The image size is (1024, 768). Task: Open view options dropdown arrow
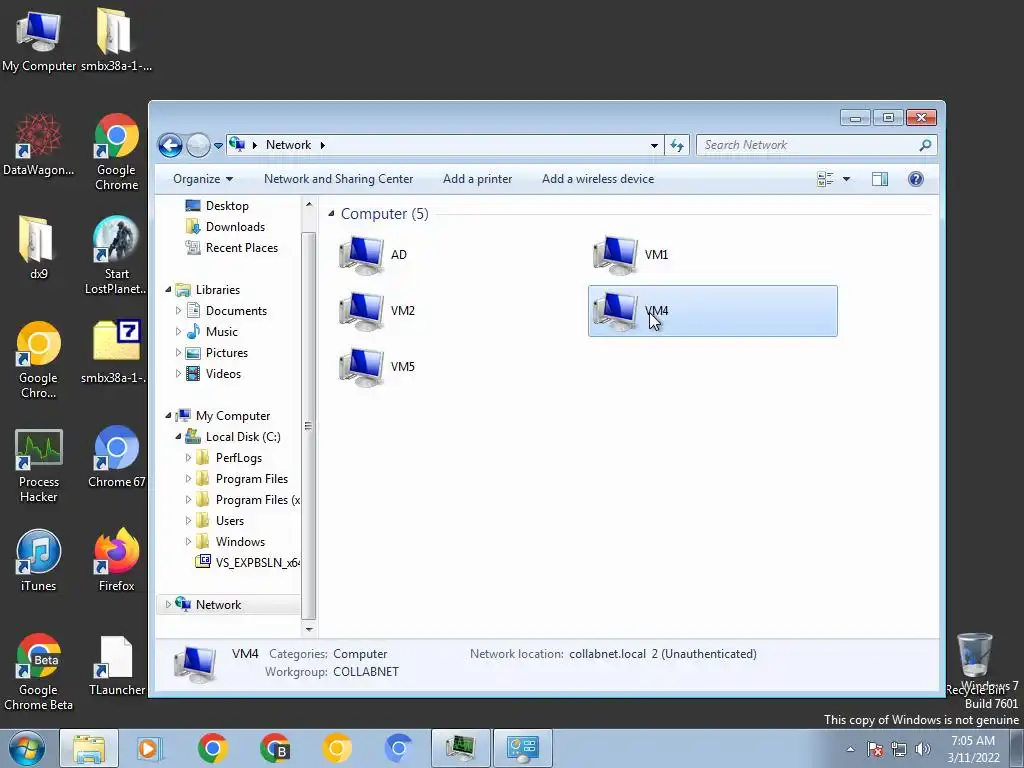(846, 179)
